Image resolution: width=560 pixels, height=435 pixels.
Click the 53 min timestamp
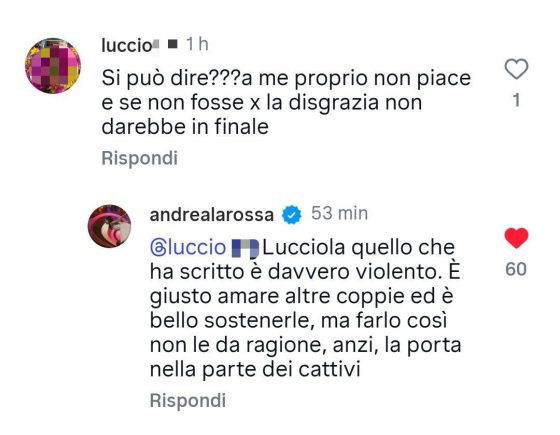(x=339, y=214)
